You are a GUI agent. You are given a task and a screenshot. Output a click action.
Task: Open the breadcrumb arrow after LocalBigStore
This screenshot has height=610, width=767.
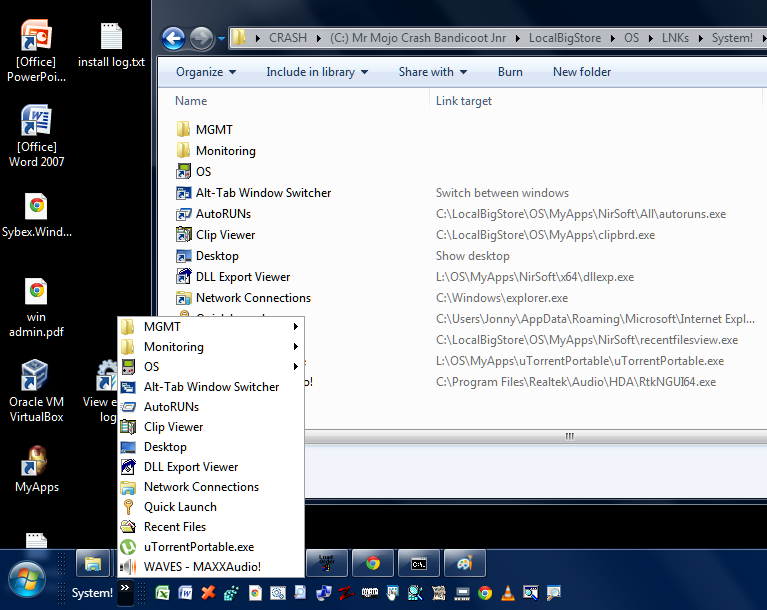[612, 38]
